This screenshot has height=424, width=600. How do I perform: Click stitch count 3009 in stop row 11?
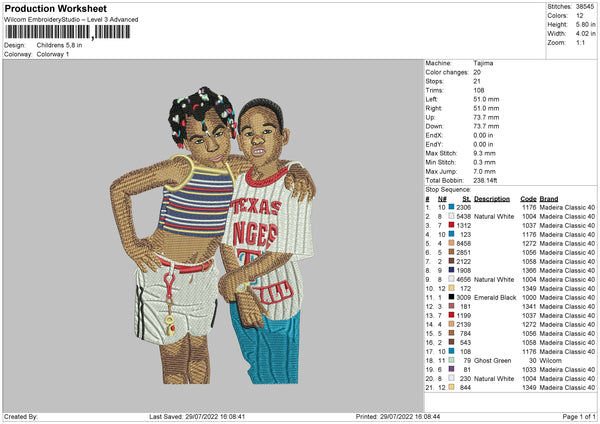[463, 298]
